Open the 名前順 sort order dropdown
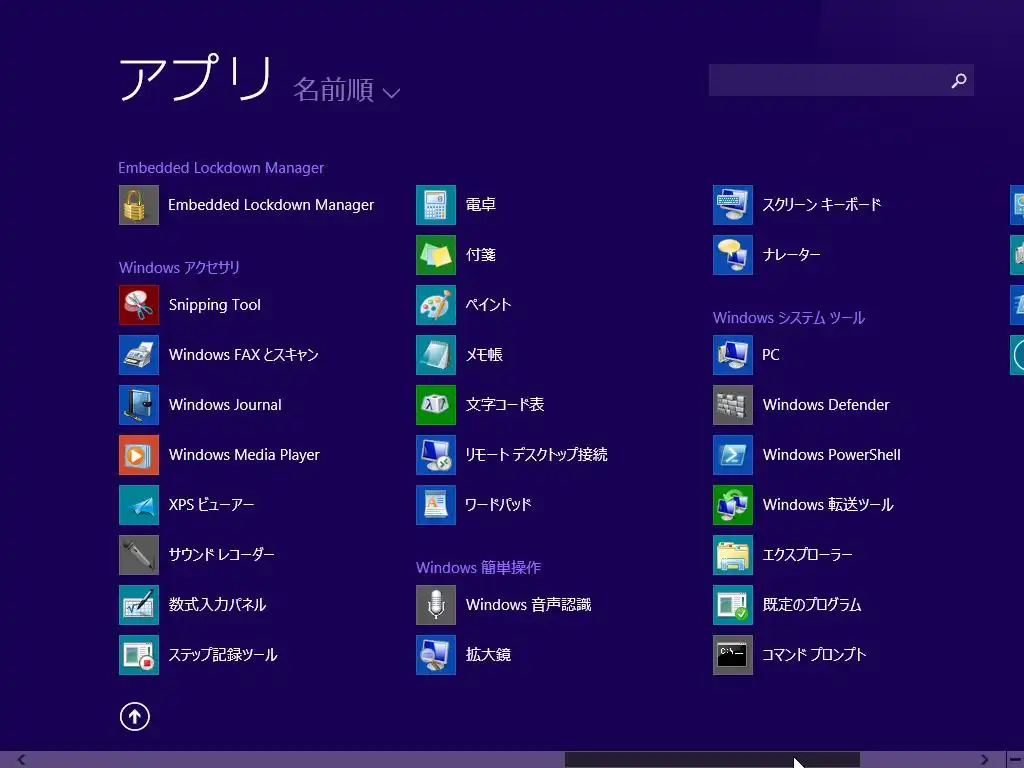 point(347,90)
